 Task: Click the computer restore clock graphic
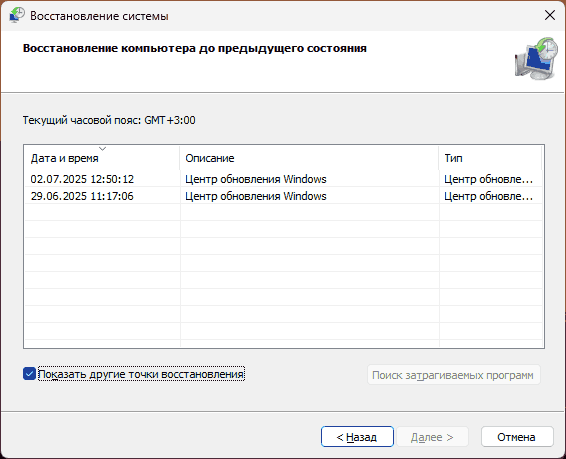coord(536,58)
